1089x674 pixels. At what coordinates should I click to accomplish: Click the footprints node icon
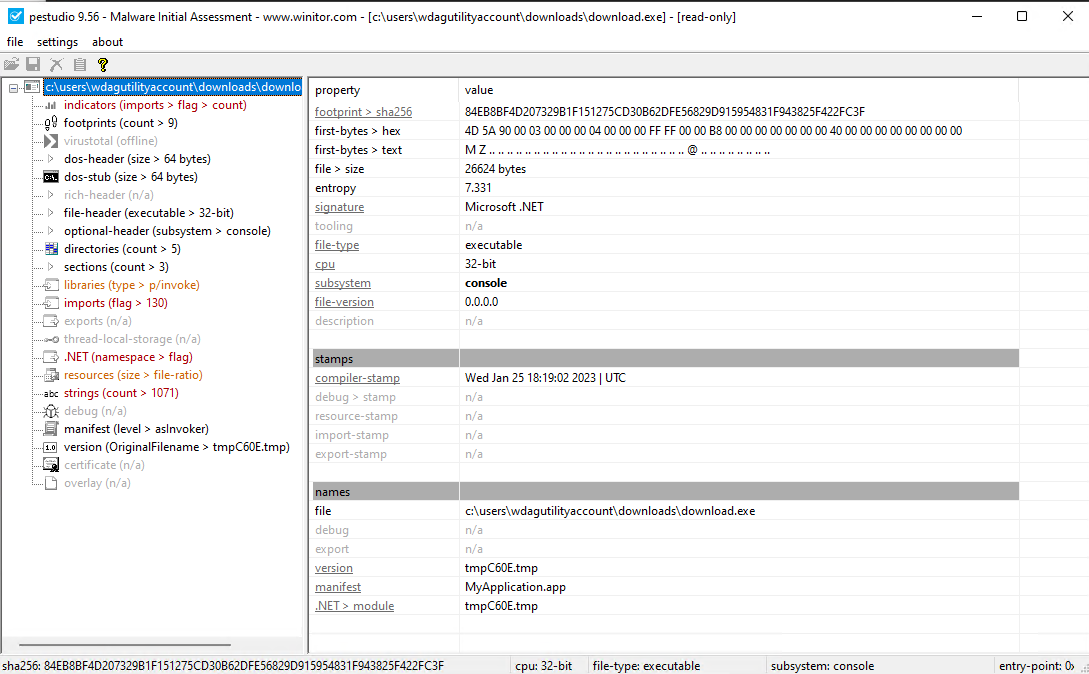click(x=50, y=123)
